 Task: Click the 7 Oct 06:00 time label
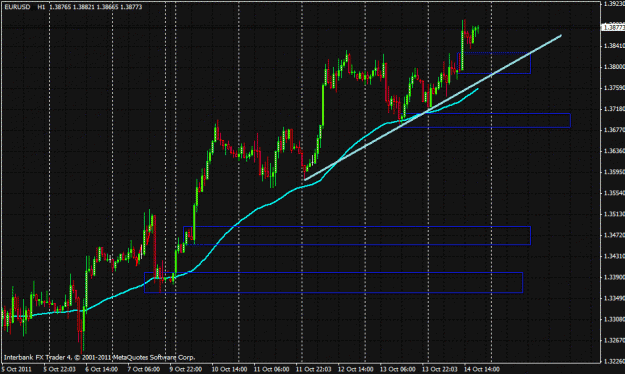pos(143,369)
